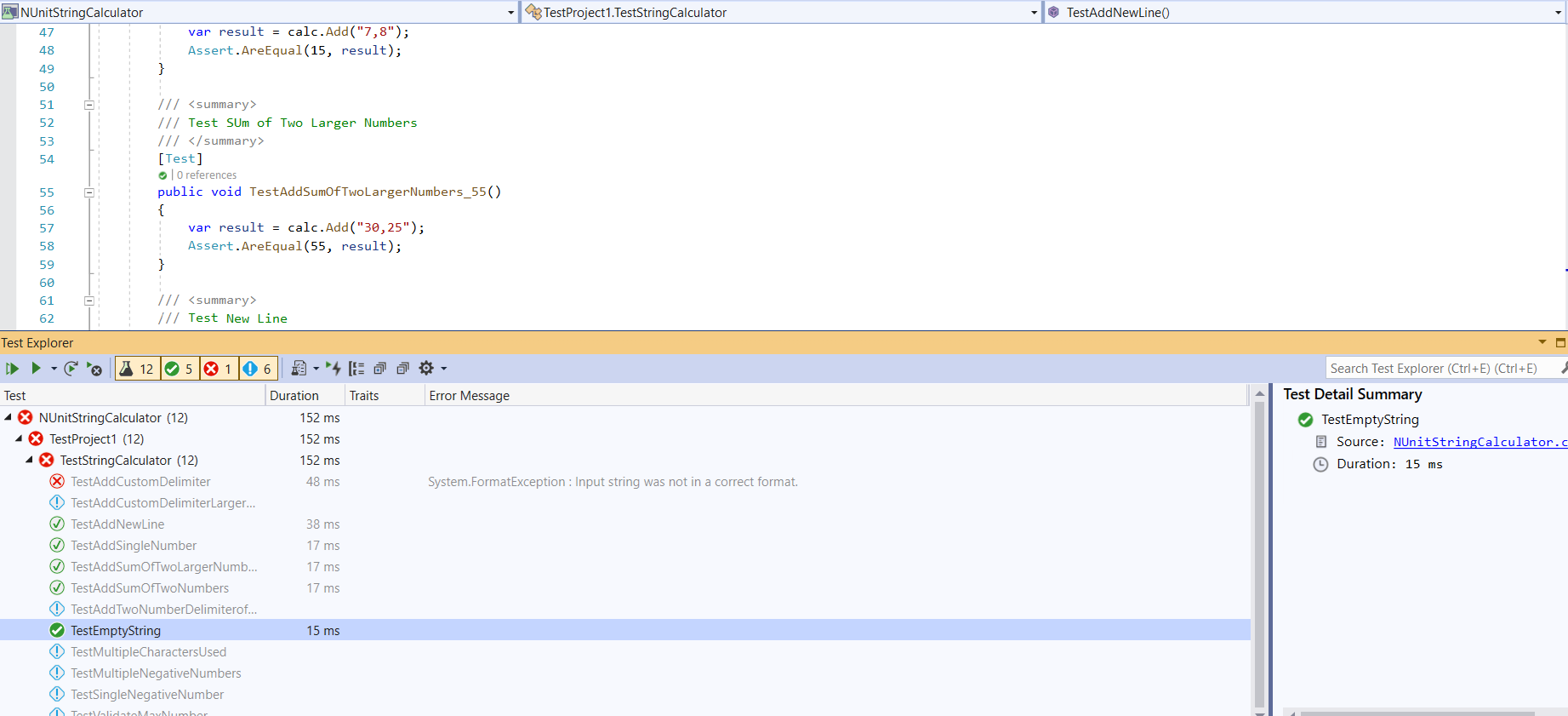Collapse the TestProject1 (12) node
This screenshot has height=716, width=1568.
click(19, 438)
